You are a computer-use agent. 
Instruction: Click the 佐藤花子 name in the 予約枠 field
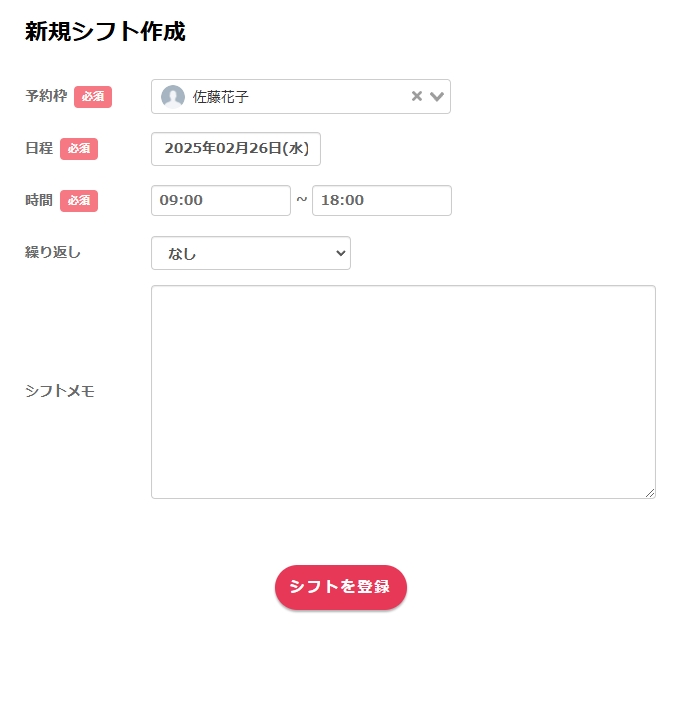[x=221, y=97]
